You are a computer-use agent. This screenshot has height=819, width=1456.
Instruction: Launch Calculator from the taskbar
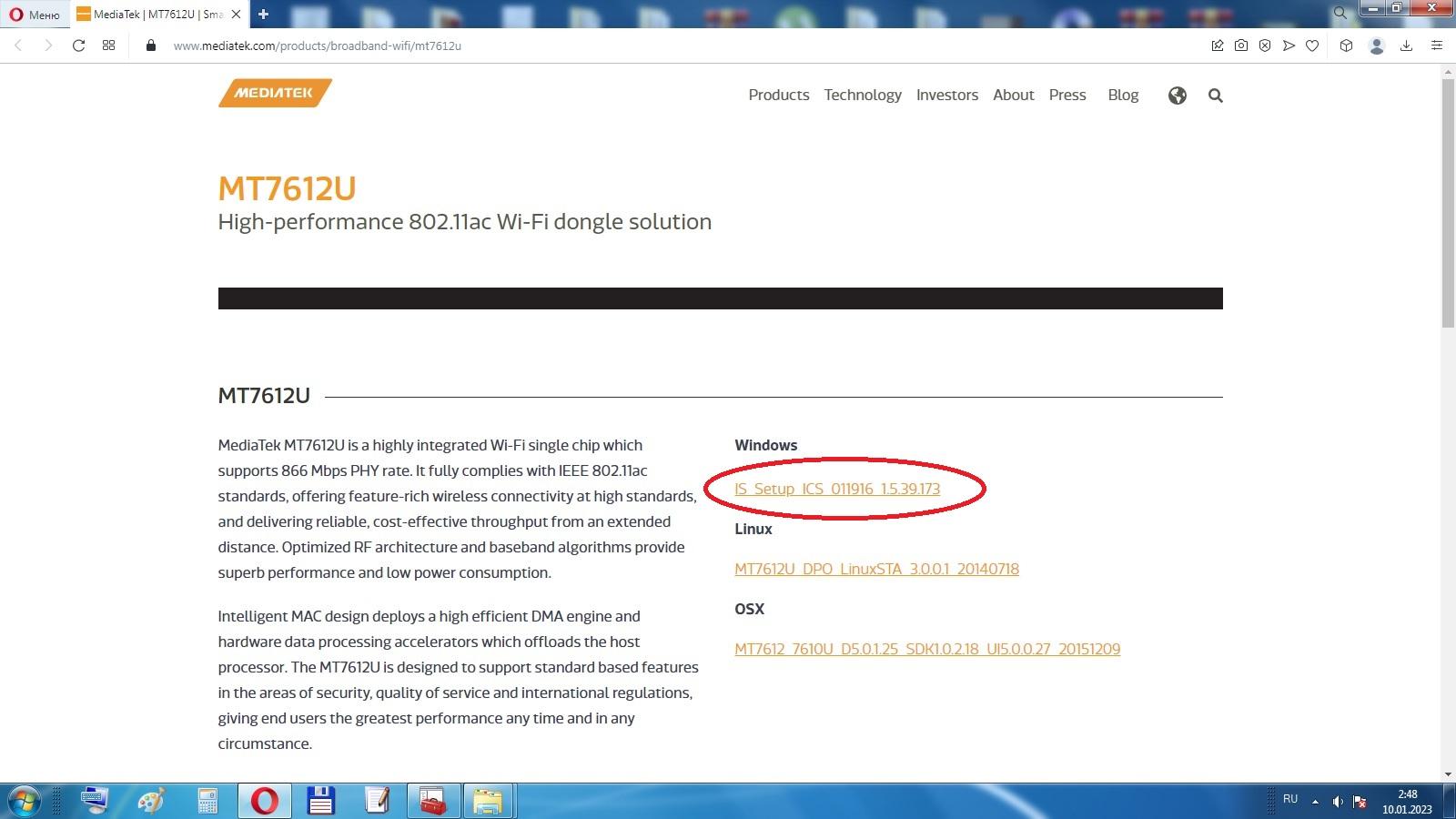click(x=207, y=801)
